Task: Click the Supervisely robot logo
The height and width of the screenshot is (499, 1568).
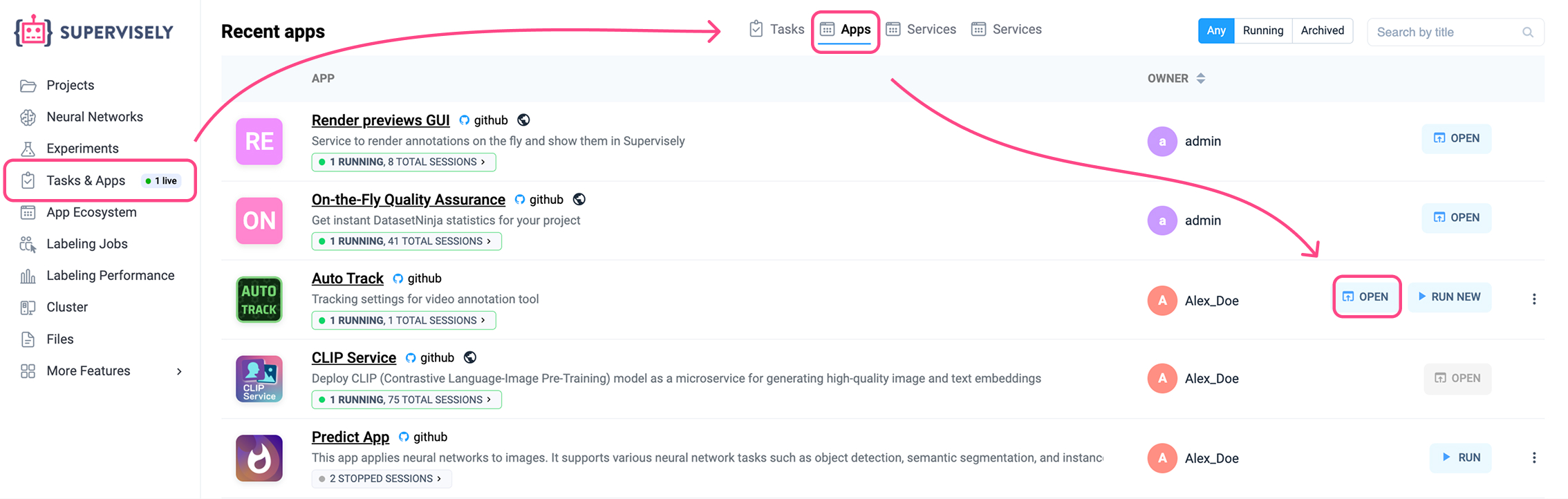Action: 33,31
